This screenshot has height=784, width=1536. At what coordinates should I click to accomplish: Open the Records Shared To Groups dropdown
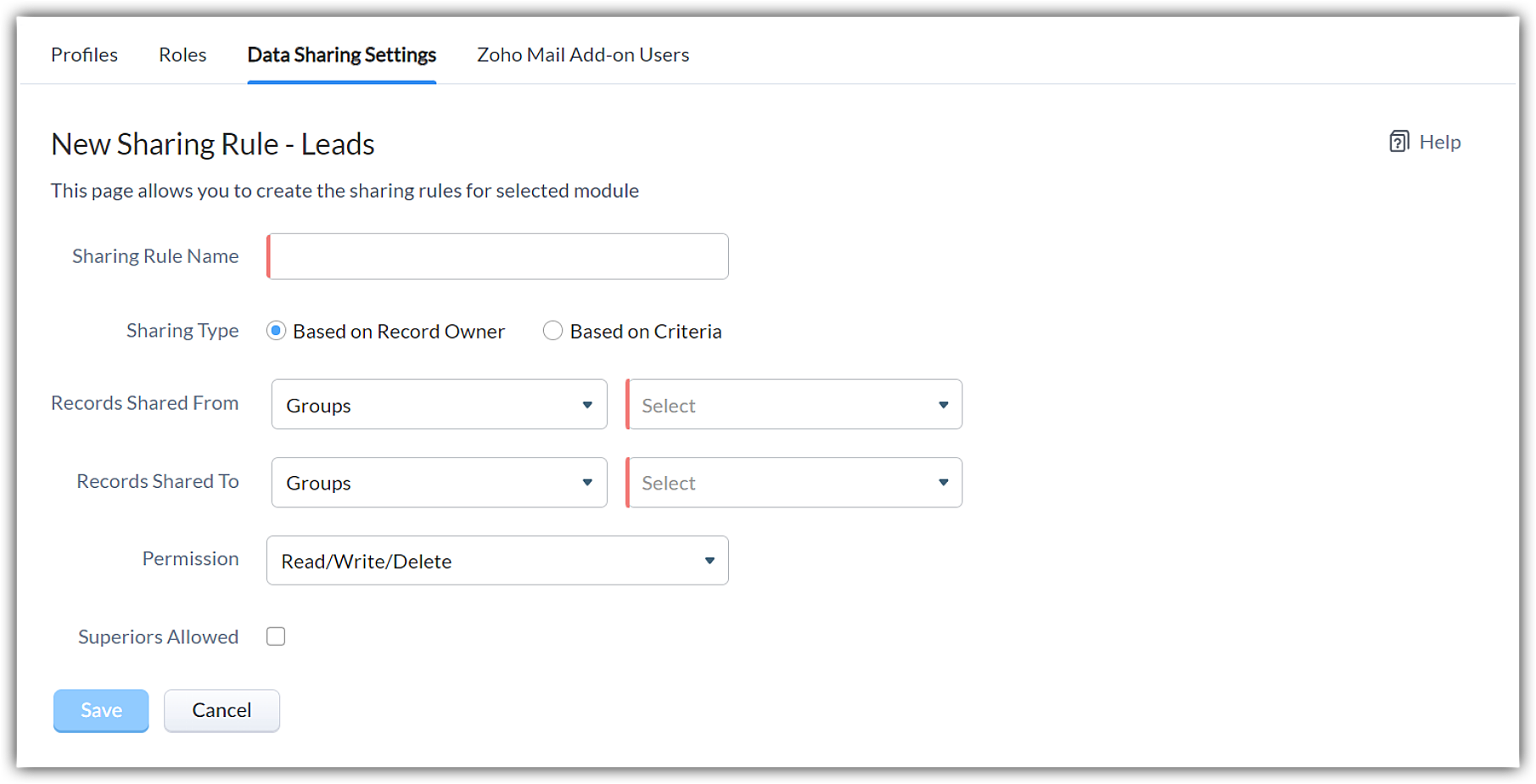click(x=439, y=483)
